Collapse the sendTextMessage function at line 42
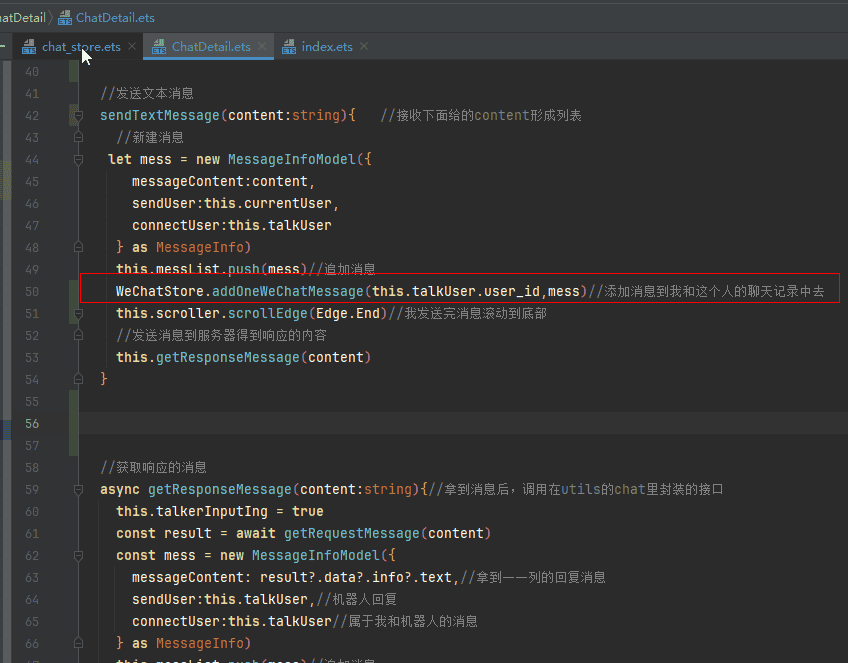Image resolution: width=848 pixels, height=663 pixels. coord(78,114)
